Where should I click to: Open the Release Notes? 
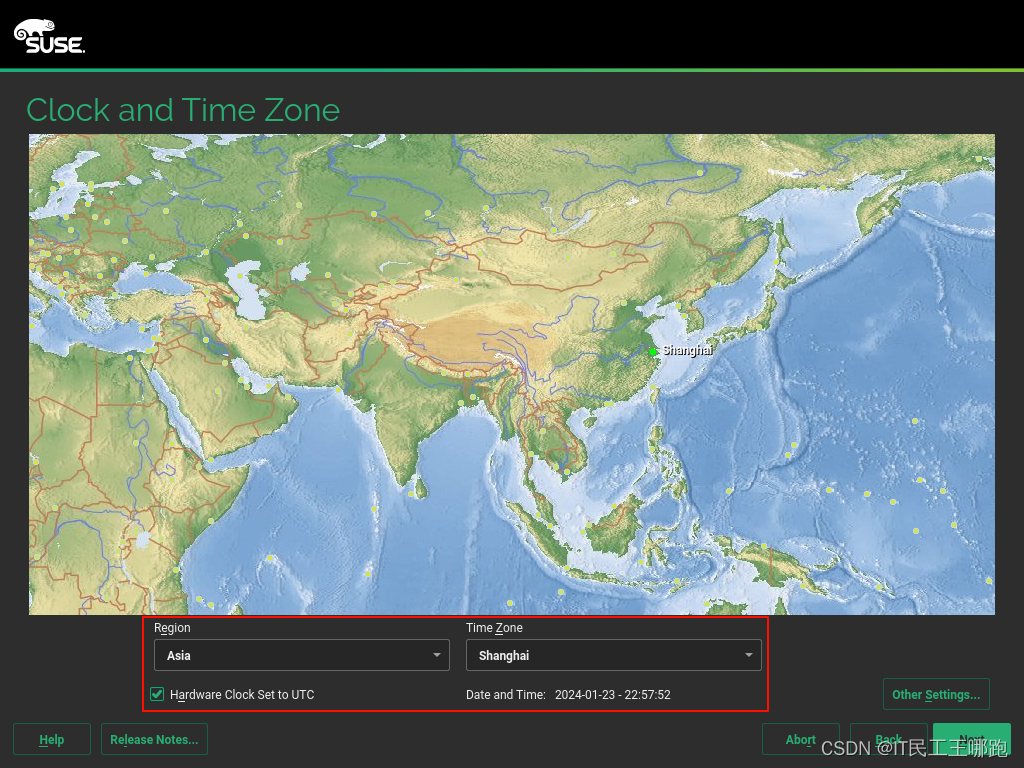[154, 739]
